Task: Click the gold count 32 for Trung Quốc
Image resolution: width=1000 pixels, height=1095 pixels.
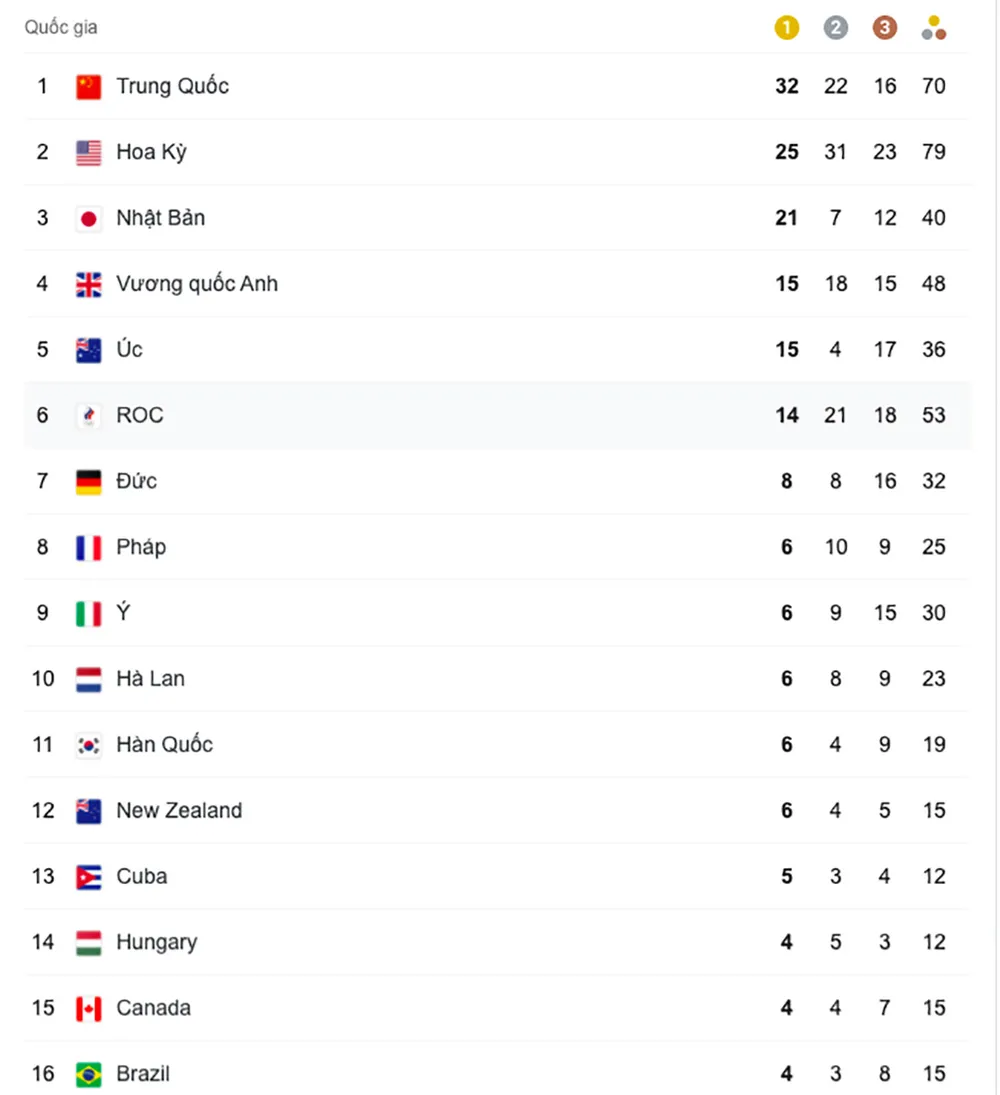Action: pyautogui.click(x=787, y=86)
